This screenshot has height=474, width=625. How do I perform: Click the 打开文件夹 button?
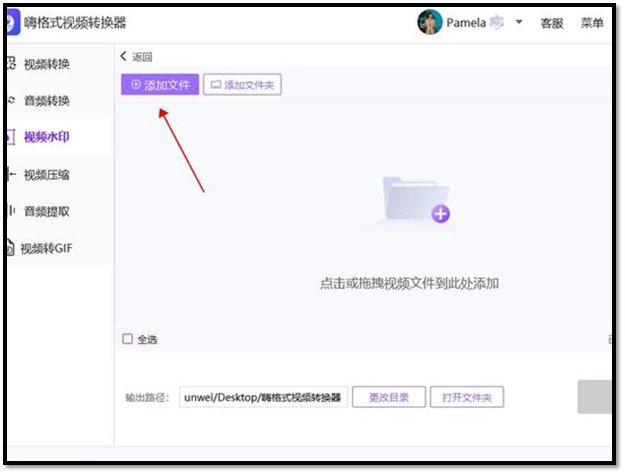coord(467,397)
